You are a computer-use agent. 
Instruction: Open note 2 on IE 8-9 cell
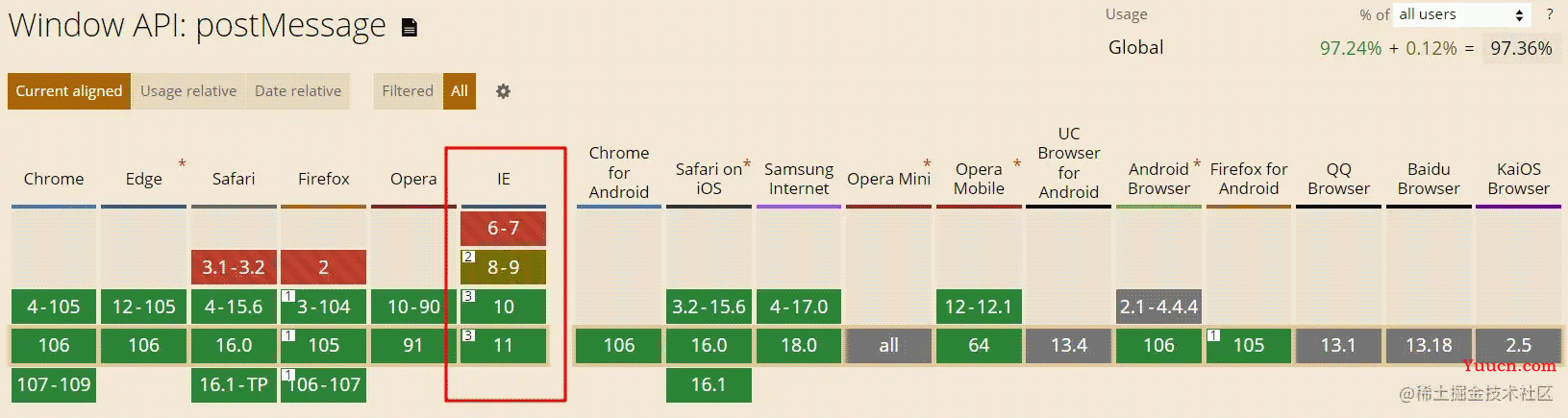pyautogui.click(x=468, y=257)
